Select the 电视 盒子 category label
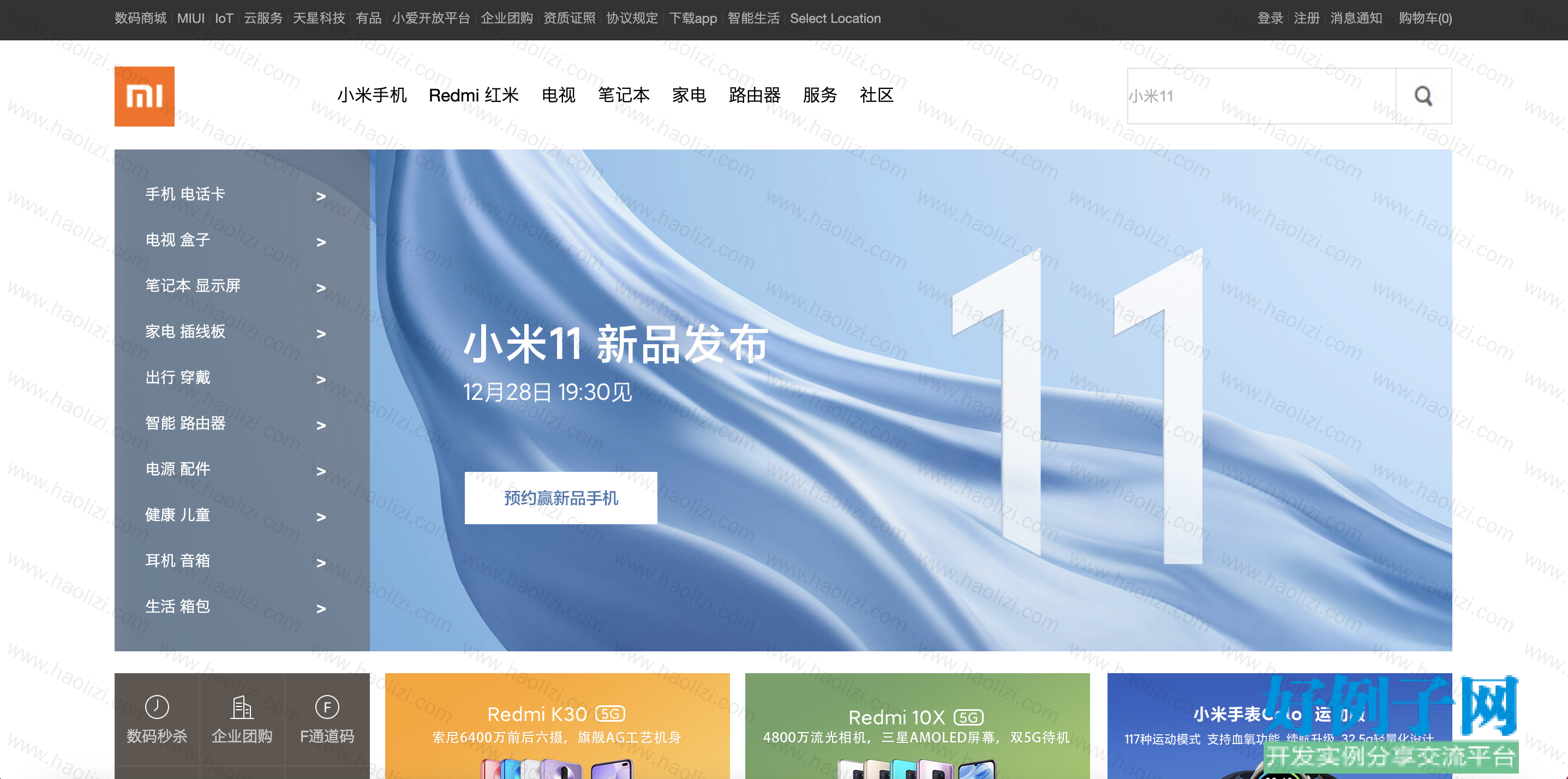 coord(178,240)
